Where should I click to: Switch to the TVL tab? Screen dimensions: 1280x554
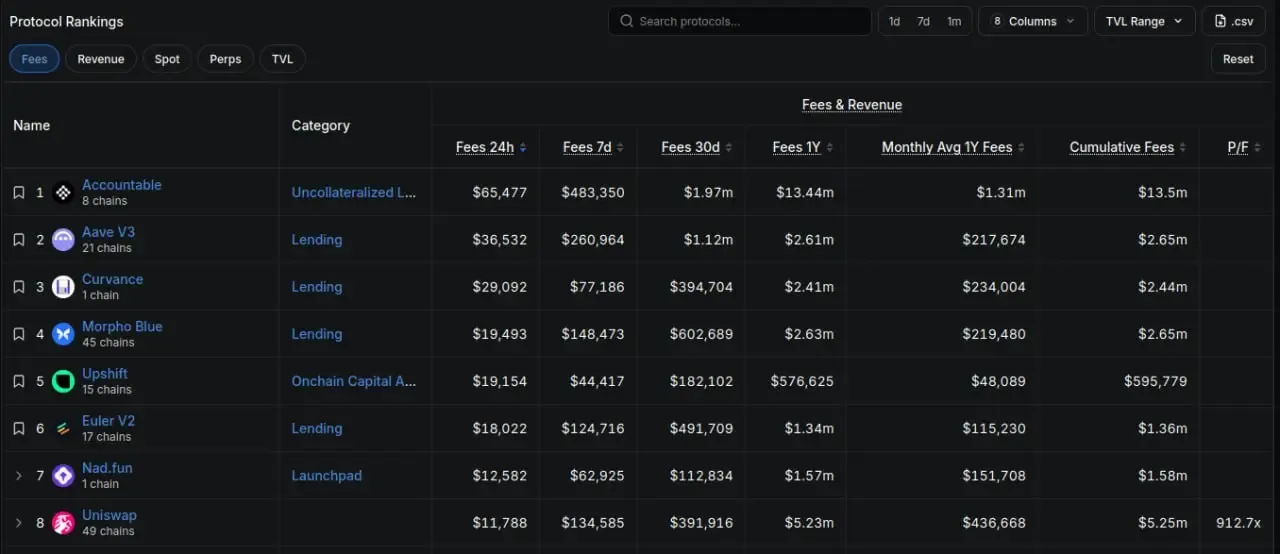(283, 59)
